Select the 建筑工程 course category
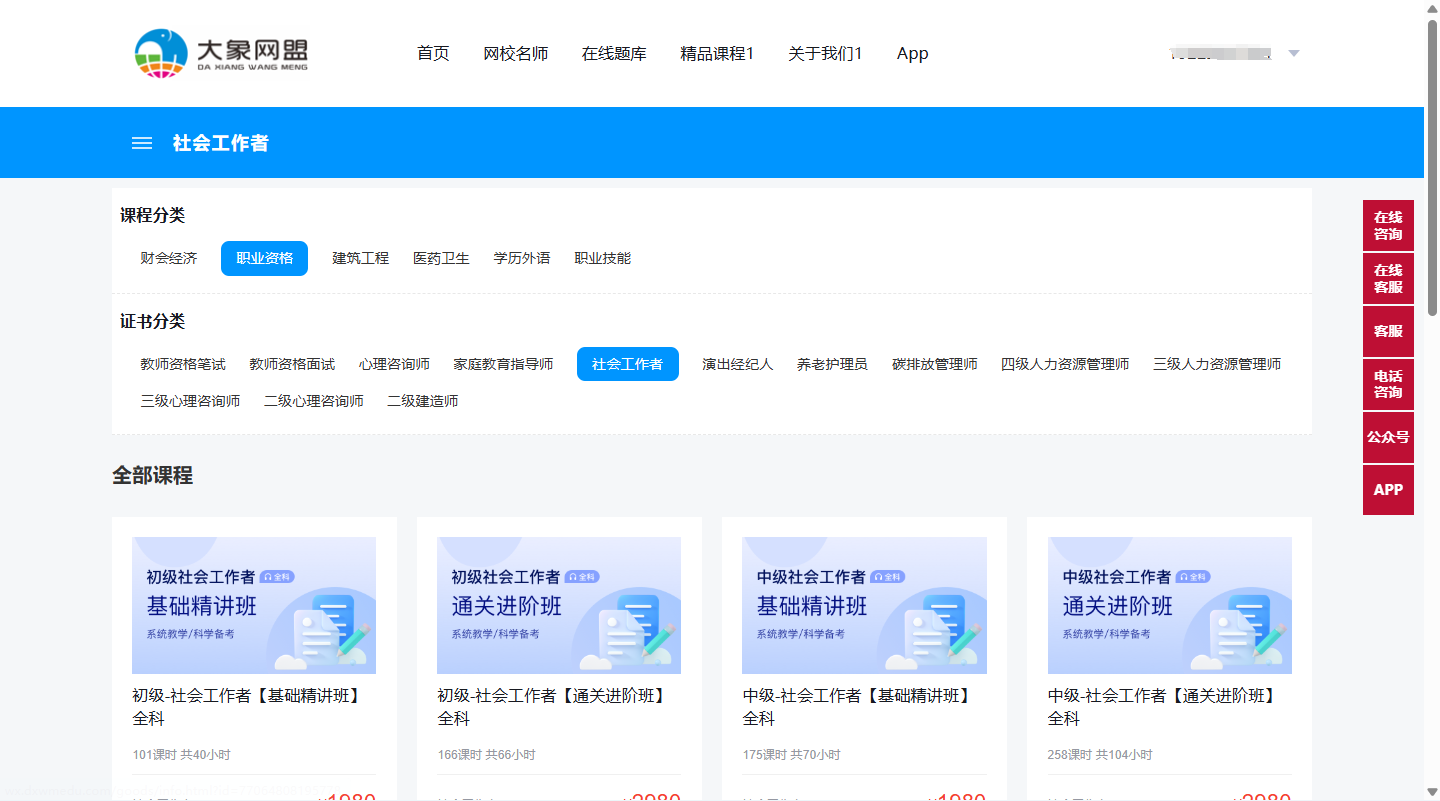The image size is (1440, 801). click(360, 258)
